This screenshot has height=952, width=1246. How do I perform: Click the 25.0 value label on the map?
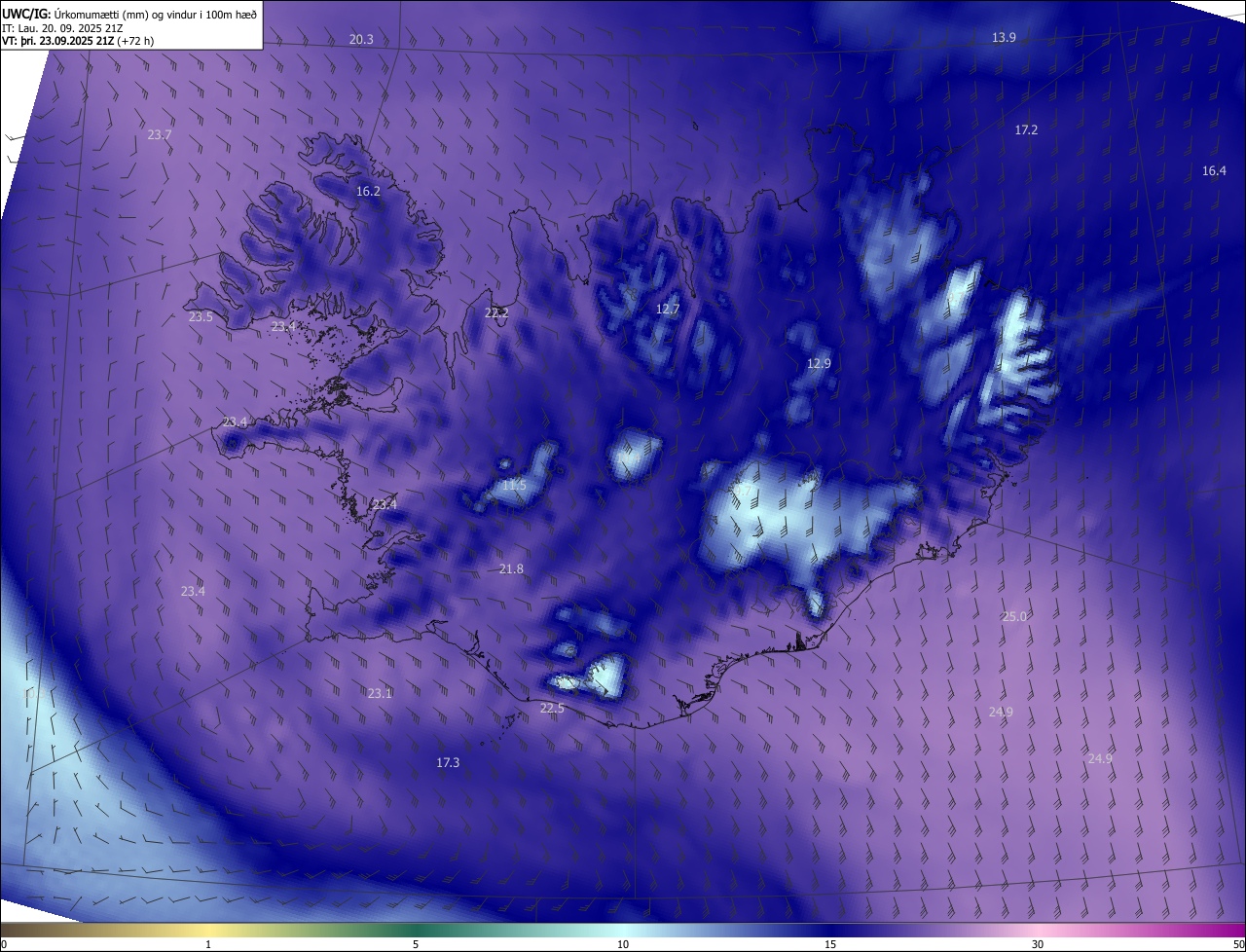click(x=1014, y=617)
